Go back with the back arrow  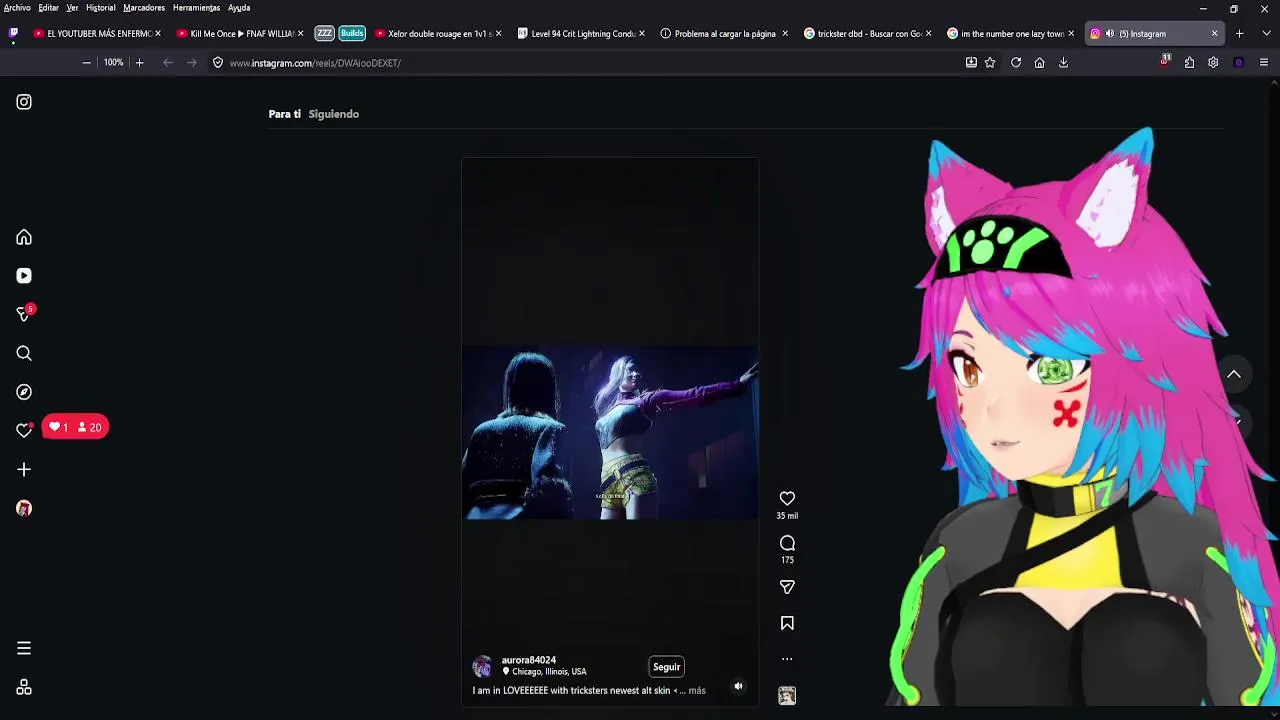pyautogui.click(x=167, y=62)
